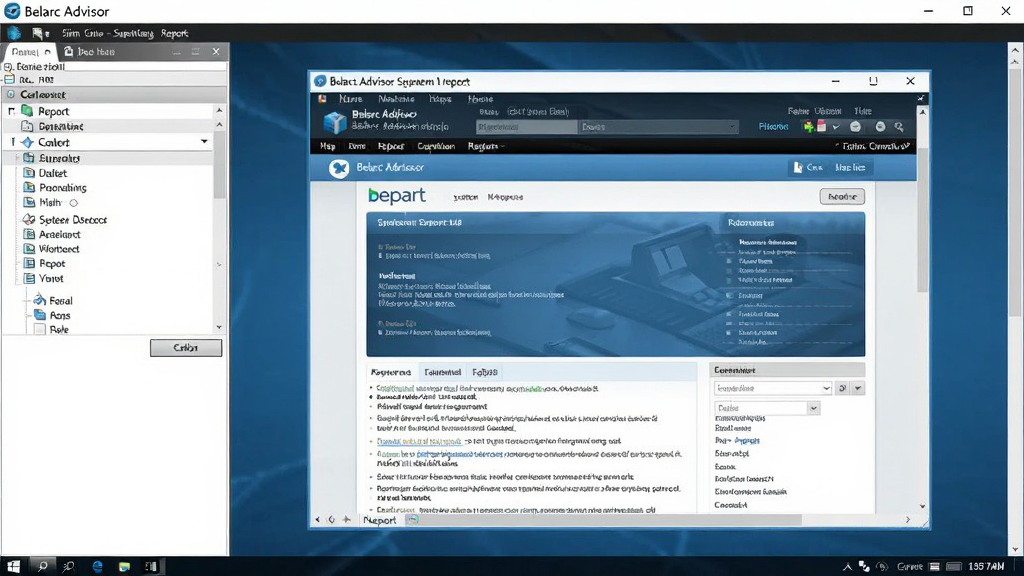Click the inner window vertical scrollbar thumb
Image resolution: width=1024 pixels, height=576 pixels.
point(922,221)
